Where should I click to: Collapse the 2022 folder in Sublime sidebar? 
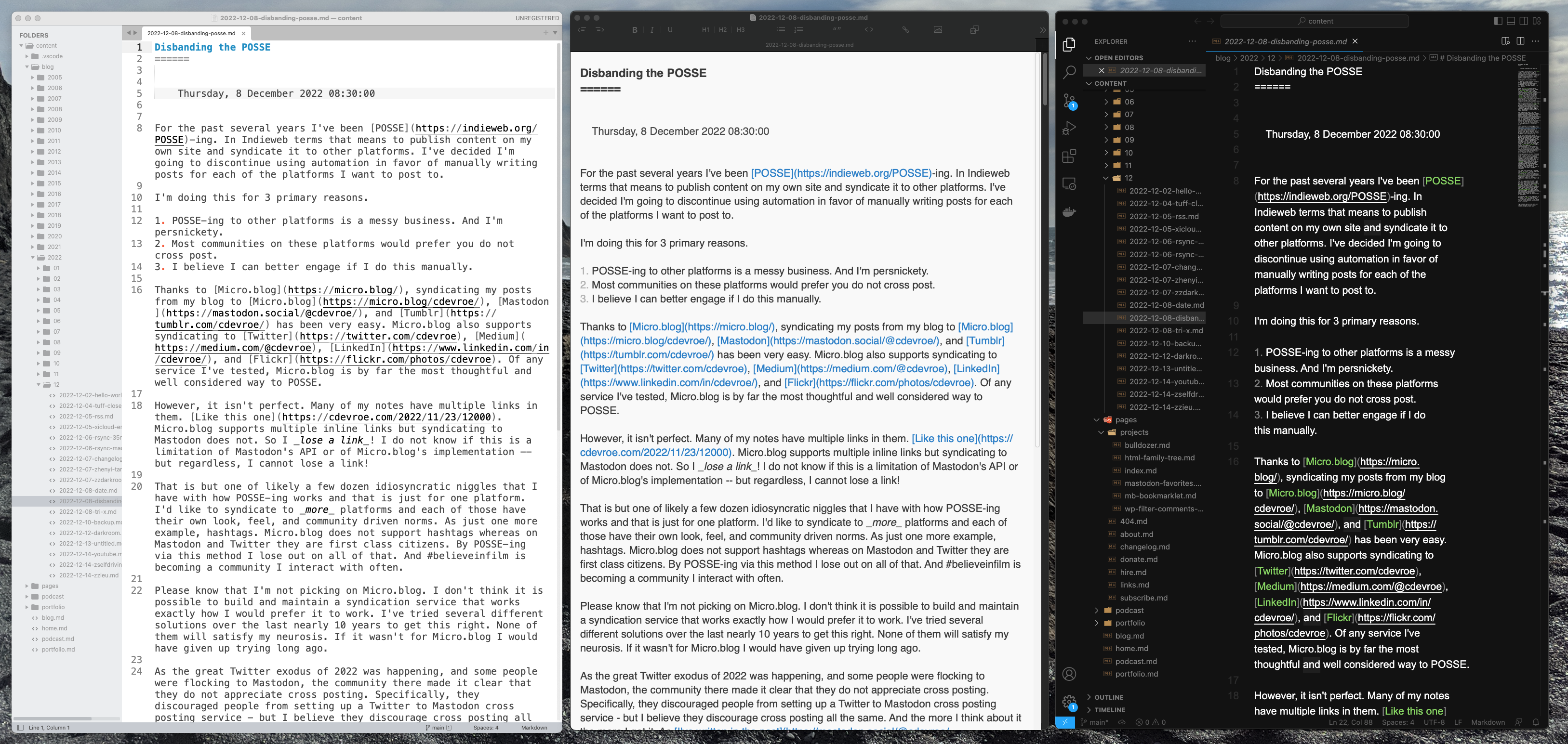pos(33,257)
